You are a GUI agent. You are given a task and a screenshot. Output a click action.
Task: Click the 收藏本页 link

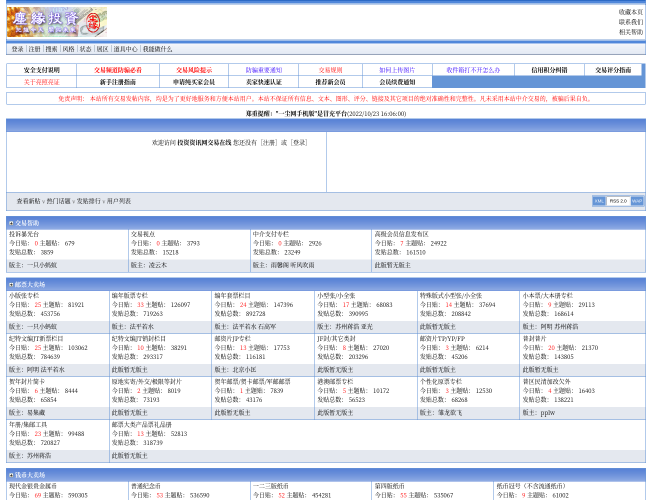[x=630, y=12]
